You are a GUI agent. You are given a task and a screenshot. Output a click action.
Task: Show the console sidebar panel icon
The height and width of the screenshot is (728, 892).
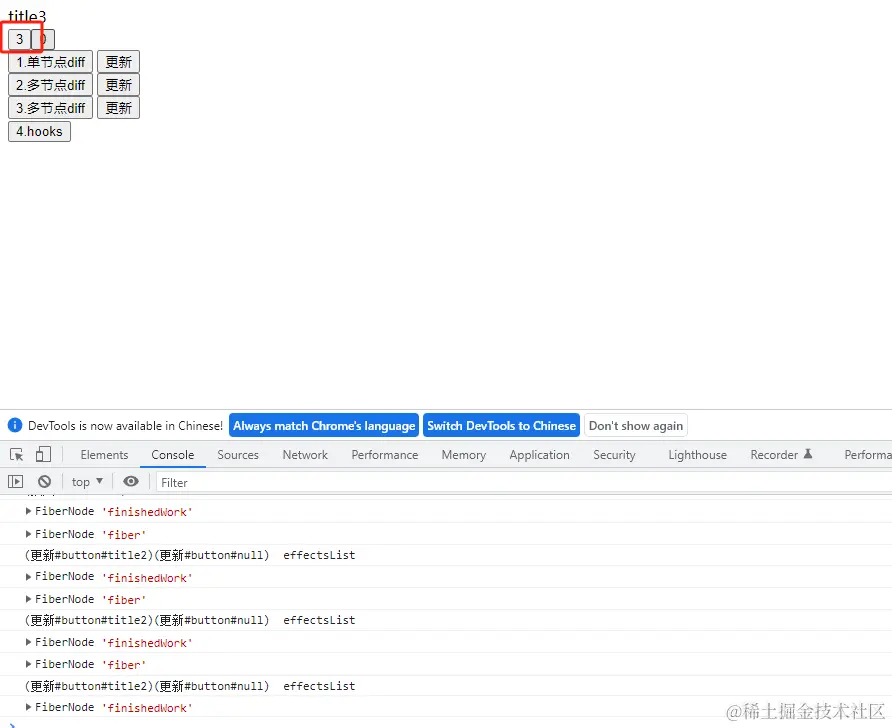coord(15,482)
